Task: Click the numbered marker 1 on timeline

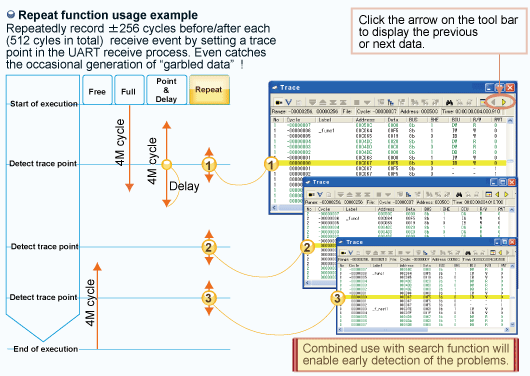Action: (209, 165)
